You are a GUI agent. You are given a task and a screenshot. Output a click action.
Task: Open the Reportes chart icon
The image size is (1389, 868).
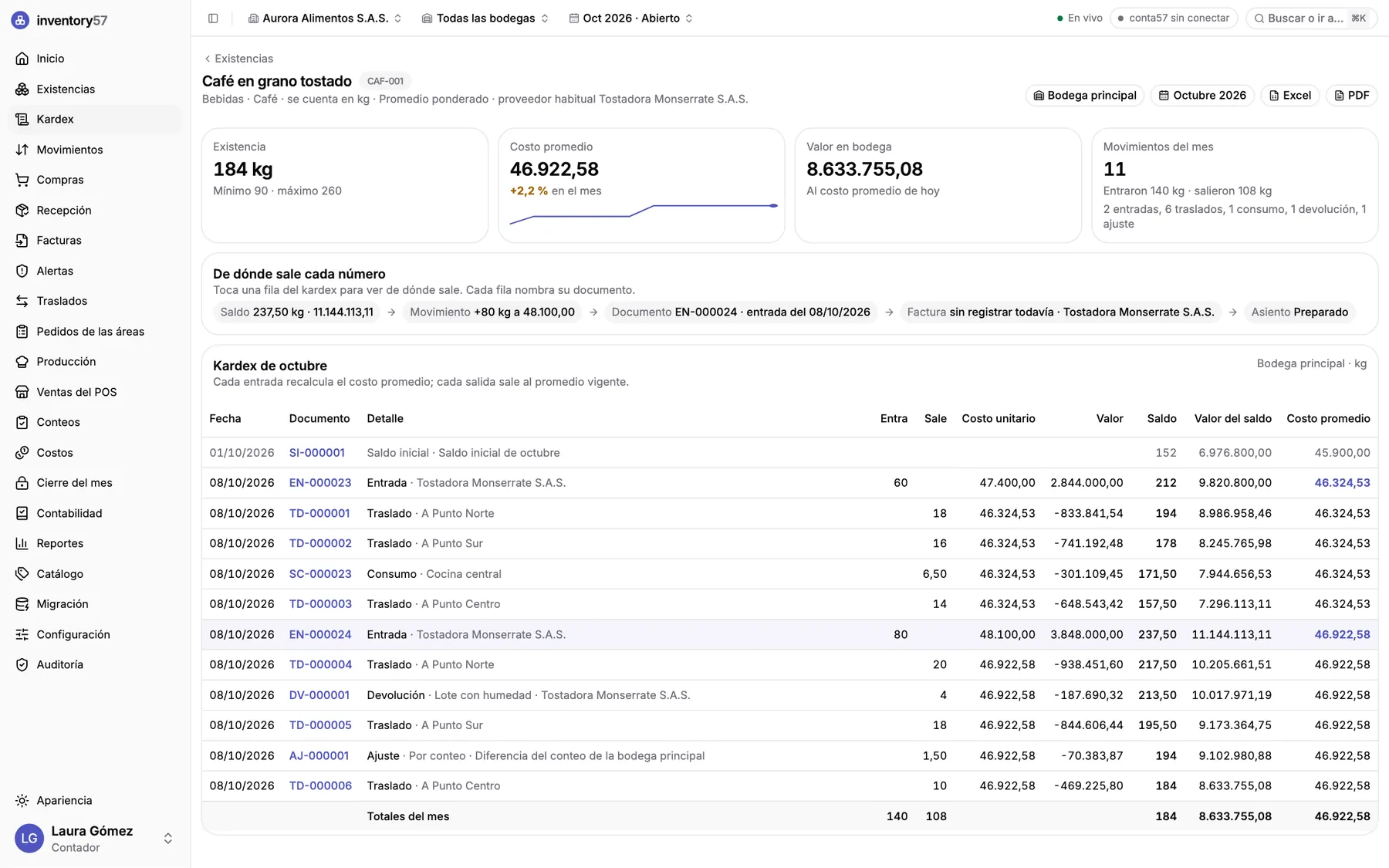click(22, 543)
